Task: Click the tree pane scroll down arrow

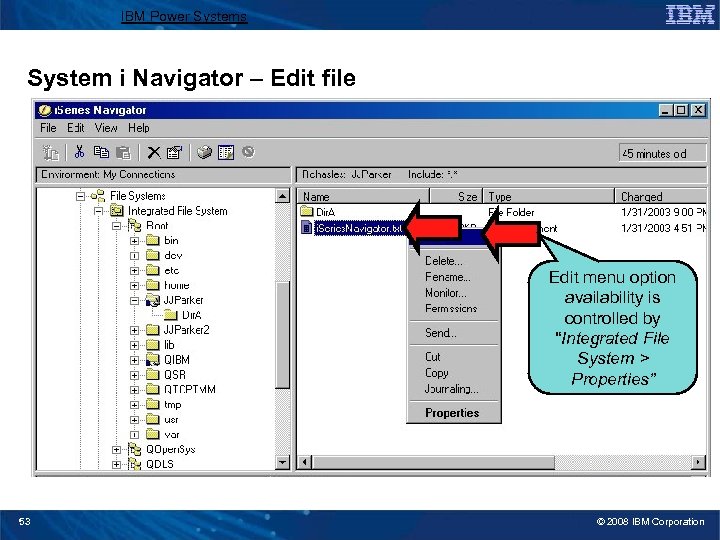Action: point(283,462)
